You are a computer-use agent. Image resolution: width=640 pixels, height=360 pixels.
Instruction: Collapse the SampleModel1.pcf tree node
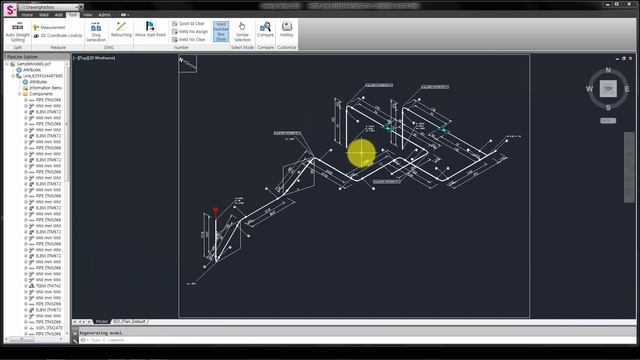7,64
